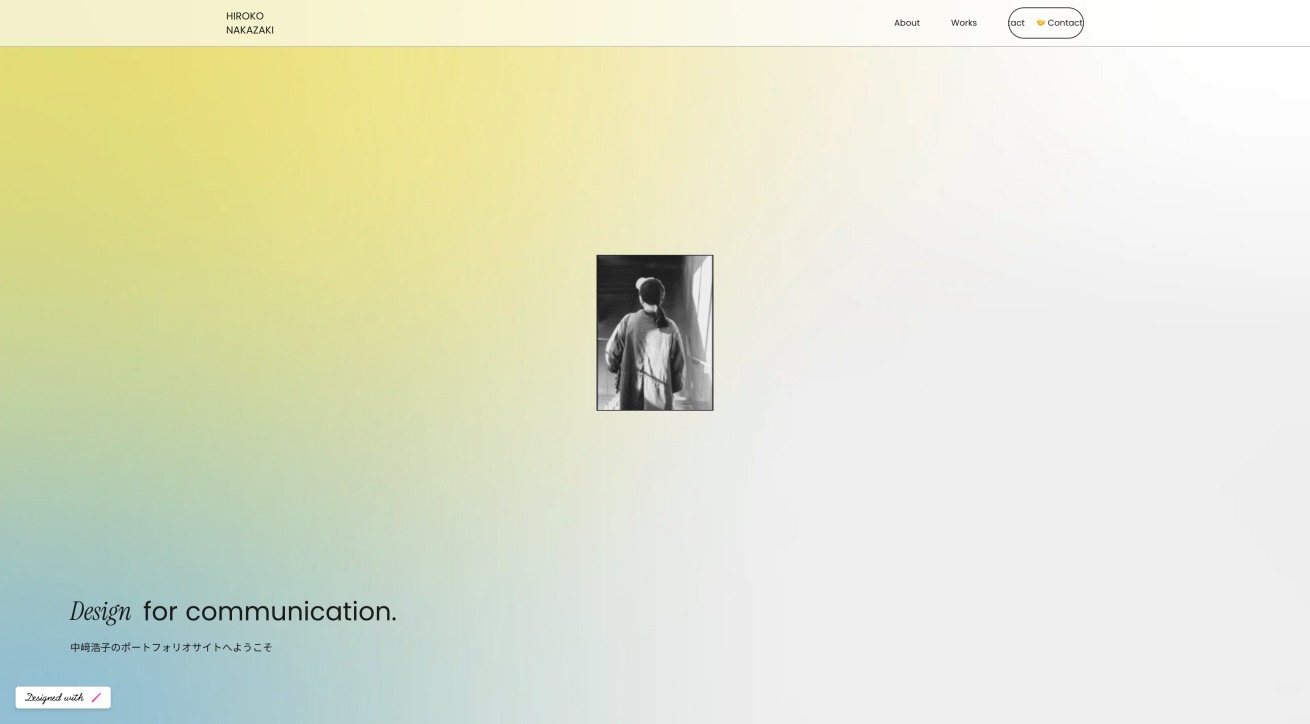The height and width of the screenshot is (724, 1310).
Task: Select the Japanese welcome subtitle text
Action: tap(170, 647)
